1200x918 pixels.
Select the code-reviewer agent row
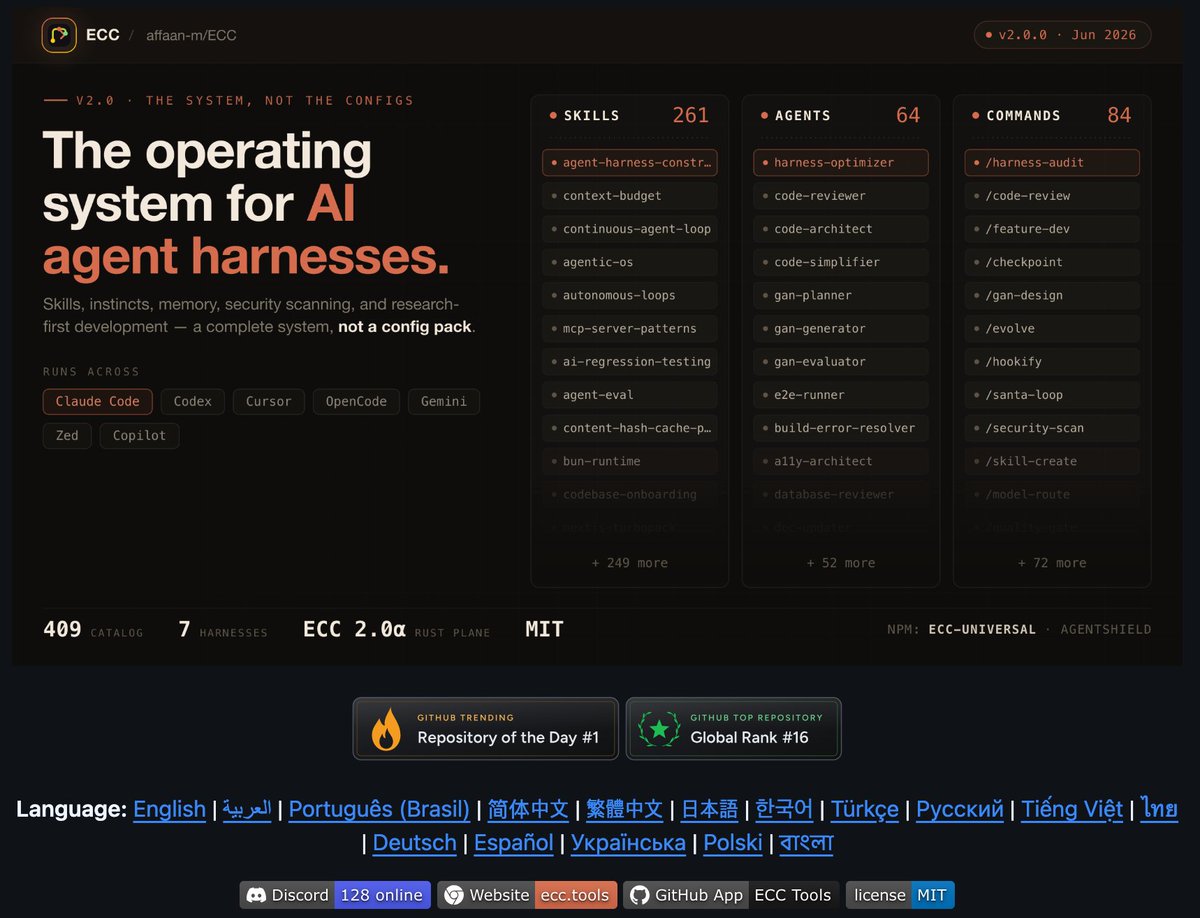pos(841,196)
